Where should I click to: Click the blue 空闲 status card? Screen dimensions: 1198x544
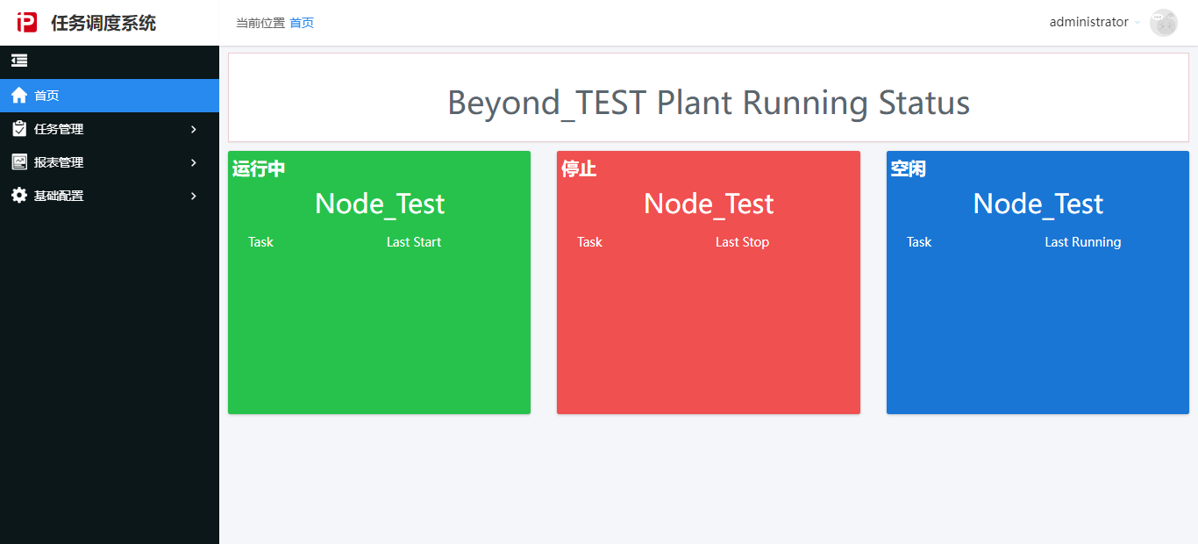(1038, 283)
